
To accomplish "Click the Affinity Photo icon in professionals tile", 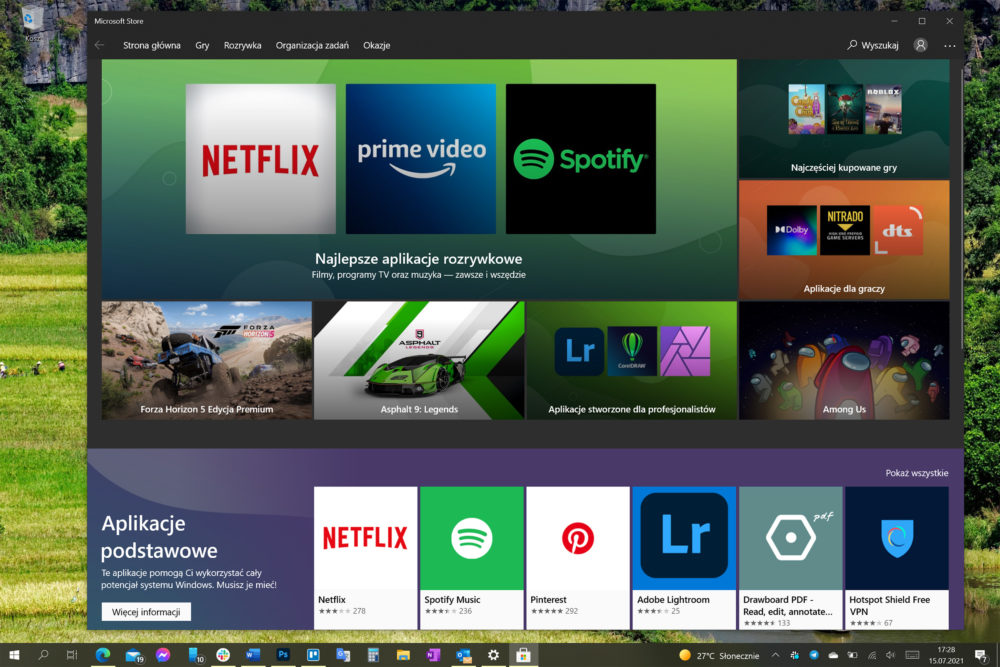I will tap(685, 351).
